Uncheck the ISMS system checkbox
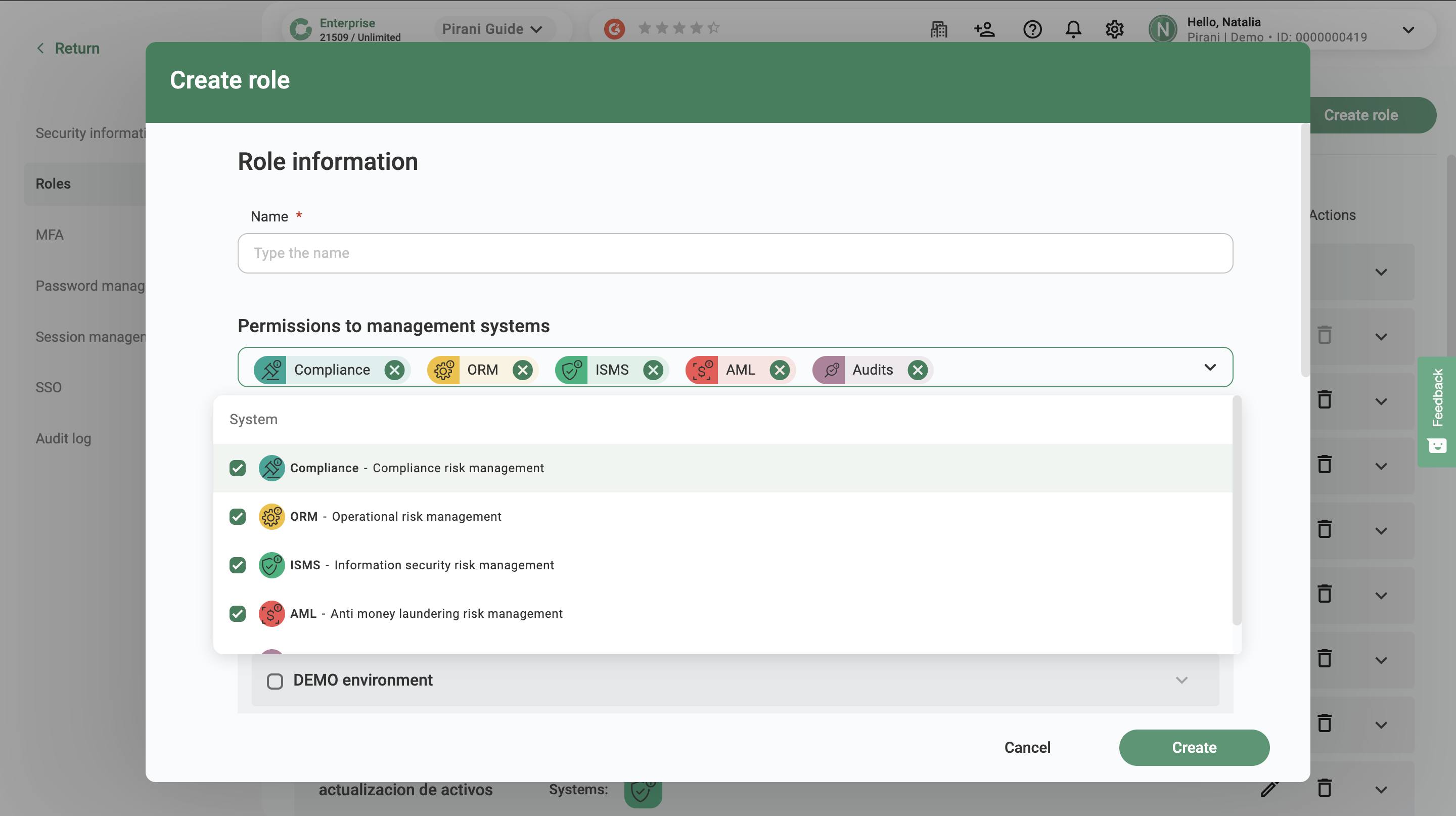 [x=238, y=565]
